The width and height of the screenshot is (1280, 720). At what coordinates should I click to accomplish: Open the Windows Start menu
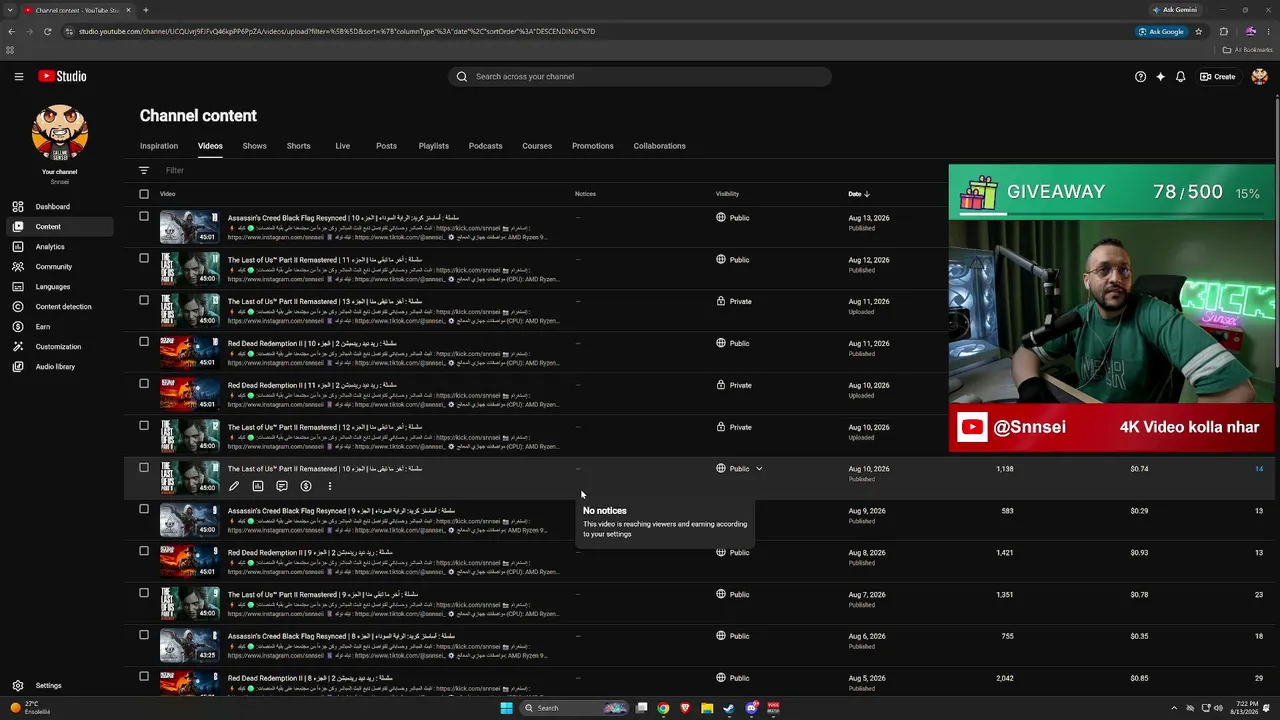pos(506,708)
